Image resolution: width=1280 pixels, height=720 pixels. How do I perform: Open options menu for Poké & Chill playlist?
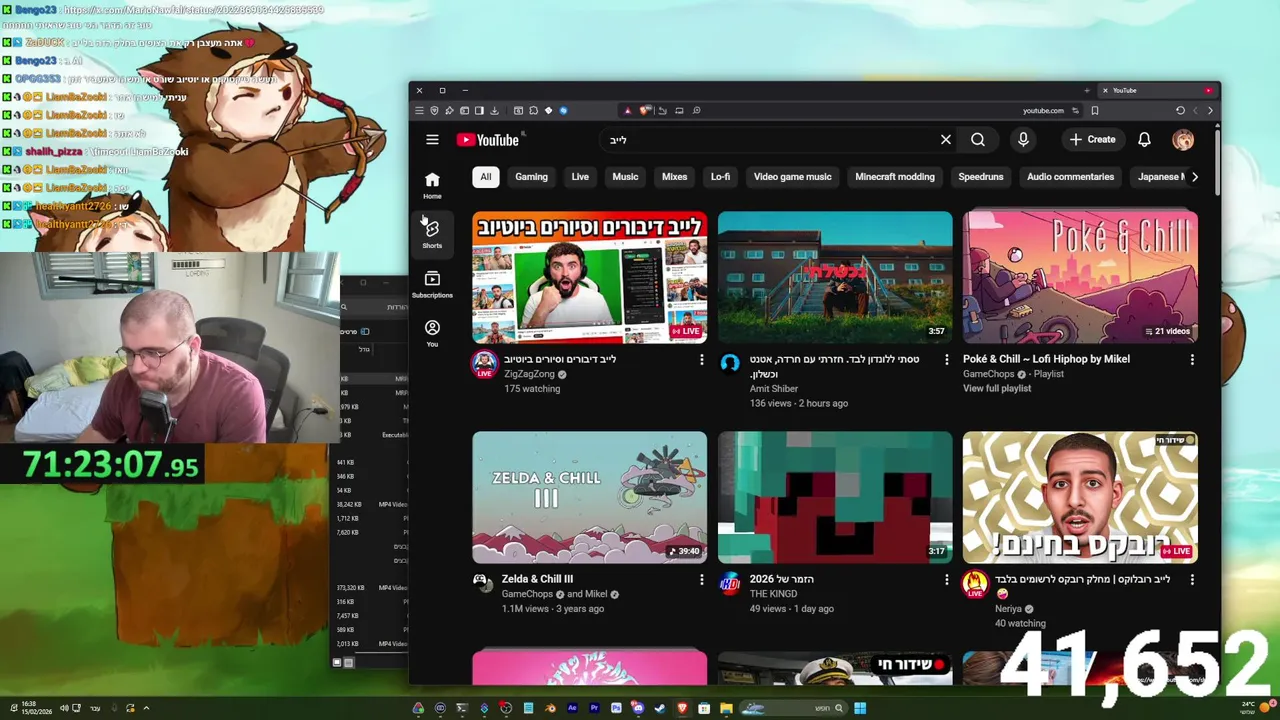[1192, 359]
